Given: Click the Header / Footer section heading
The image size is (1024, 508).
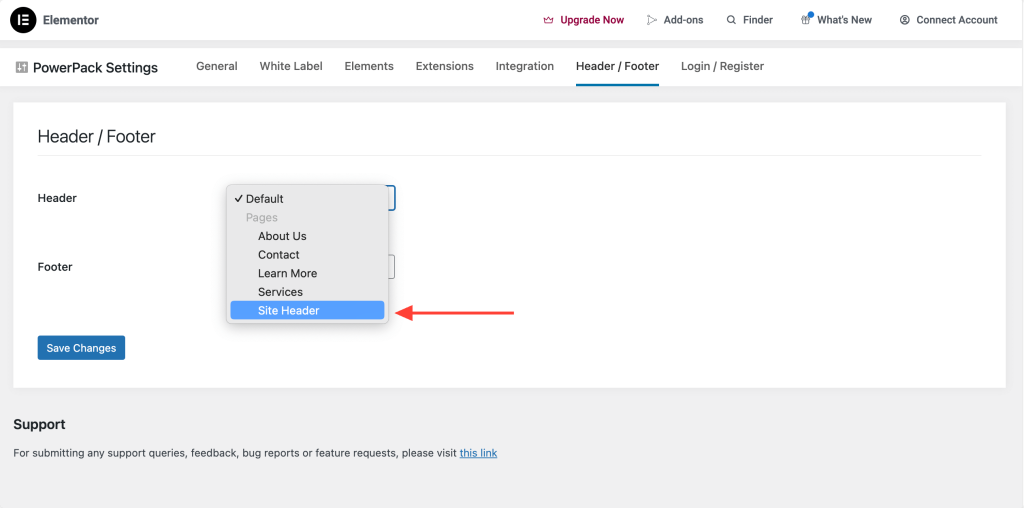Looking at the screenshot, I should pyautogui.click(x=97, y=136).
